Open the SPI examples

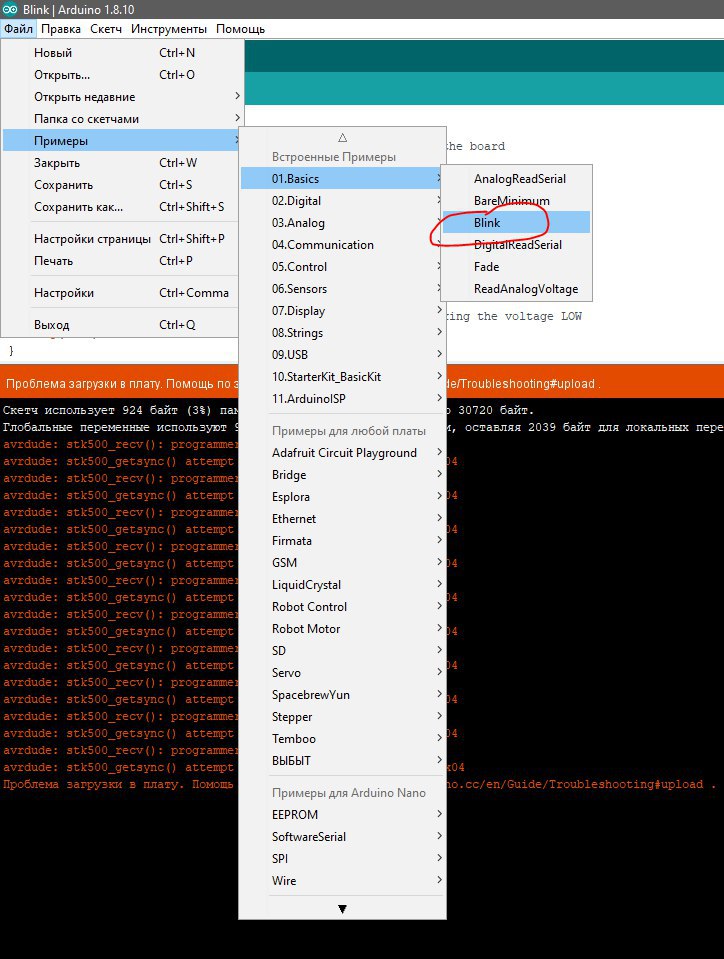(x=342, y=859)
